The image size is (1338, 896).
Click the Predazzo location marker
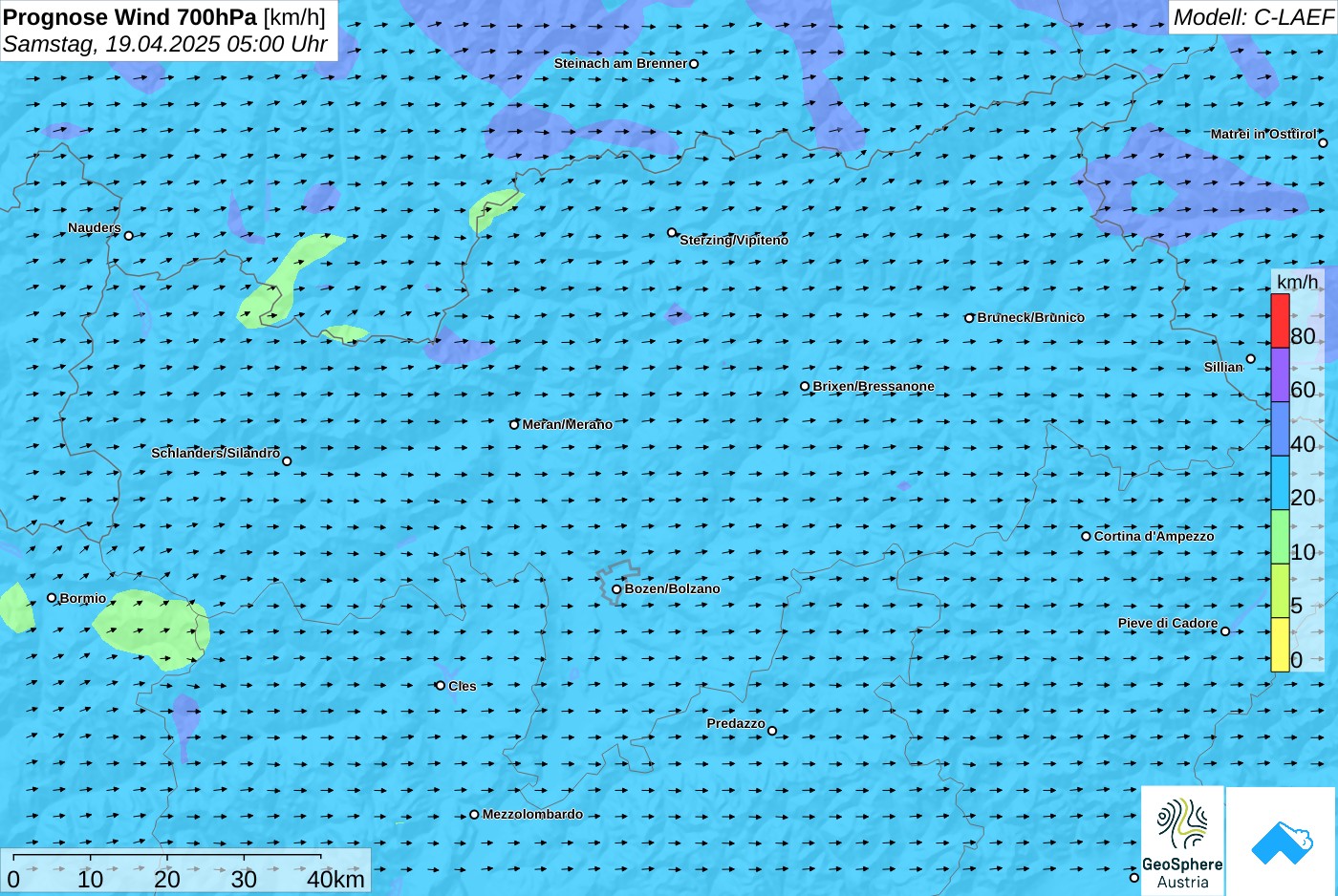[772, 731]
